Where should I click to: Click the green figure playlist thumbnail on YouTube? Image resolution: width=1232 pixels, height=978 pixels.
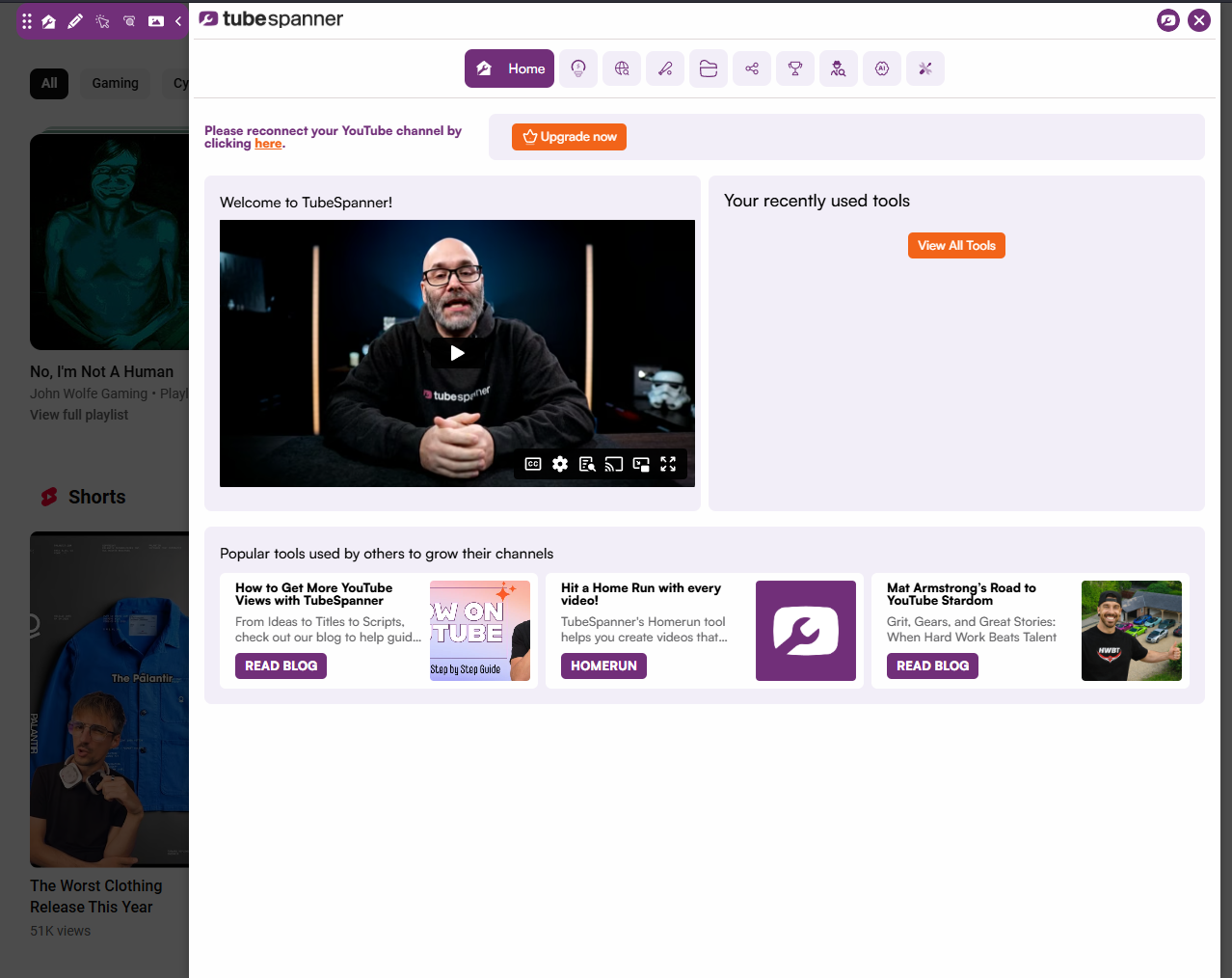(x=109, y=242)
